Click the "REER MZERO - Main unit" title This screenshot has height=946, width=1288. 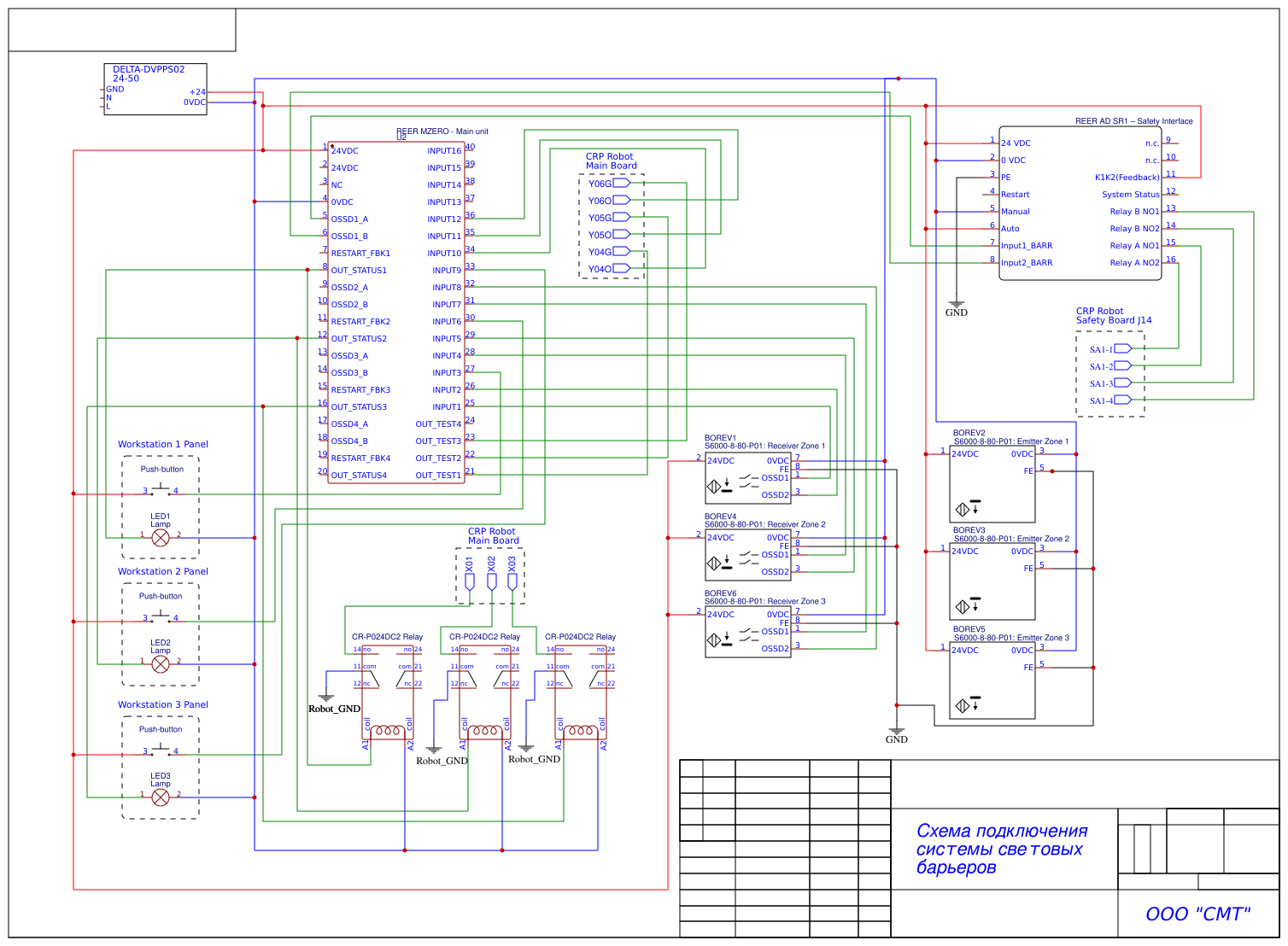point(442,131)
